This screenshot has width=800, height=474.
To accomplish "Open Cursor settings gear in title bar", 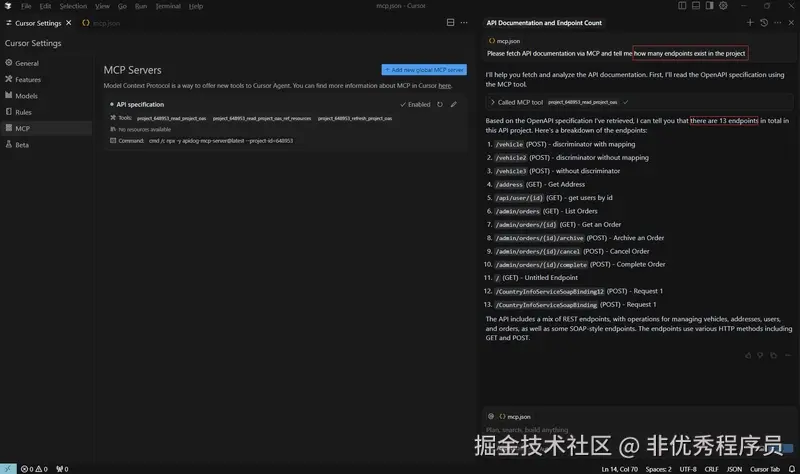I will pyautogui.click(x=723, y=6).
